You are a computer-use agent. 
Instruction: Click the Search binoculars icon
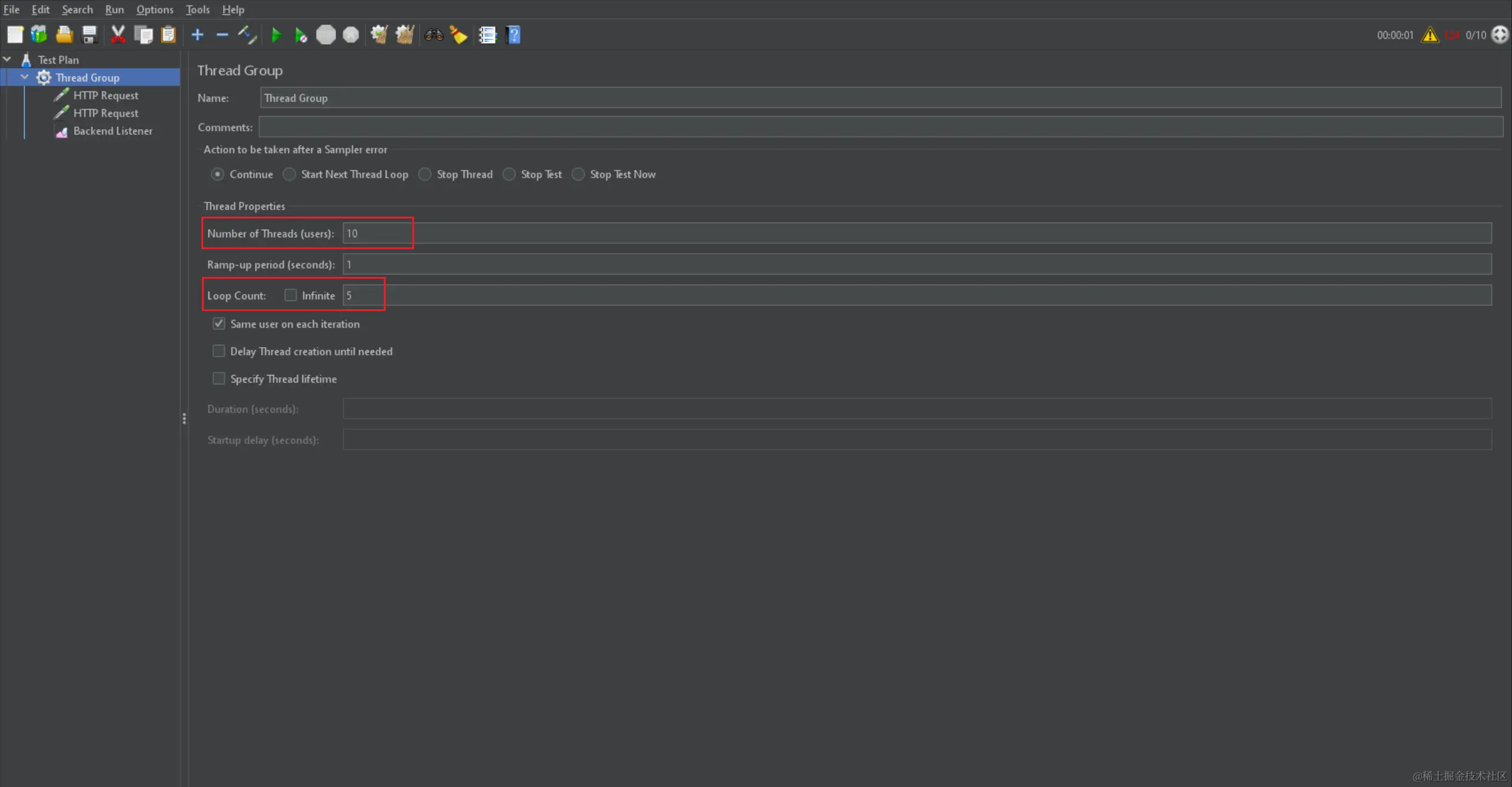click(434, 35)
